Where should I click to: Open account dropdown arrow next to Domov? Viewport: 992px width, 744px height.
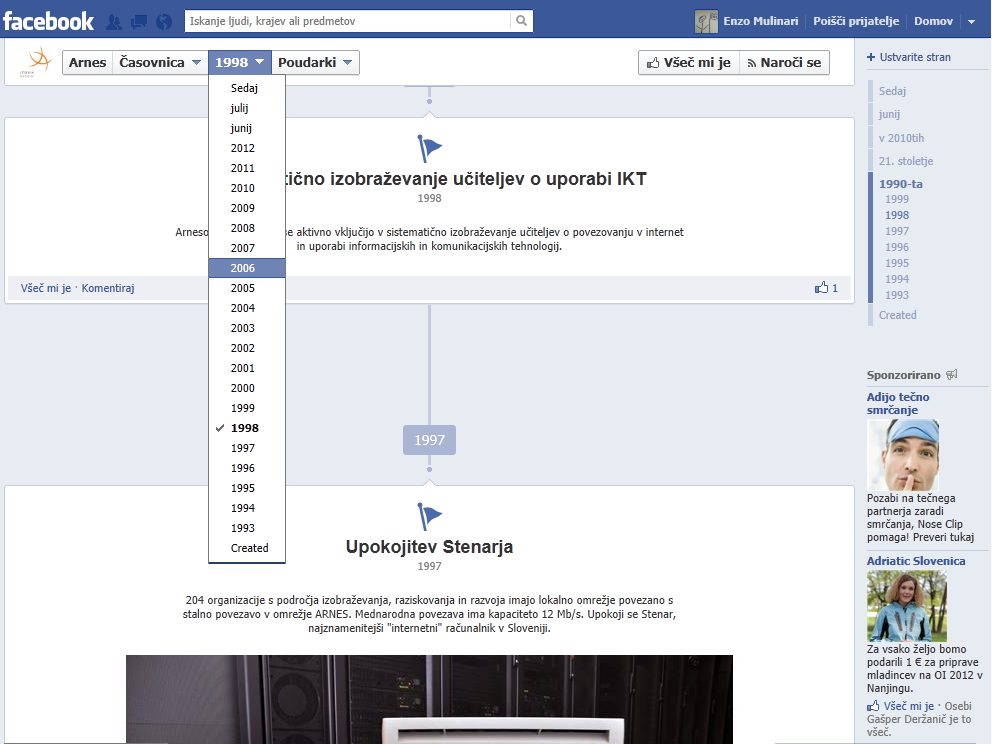click(x=971, y=21)
